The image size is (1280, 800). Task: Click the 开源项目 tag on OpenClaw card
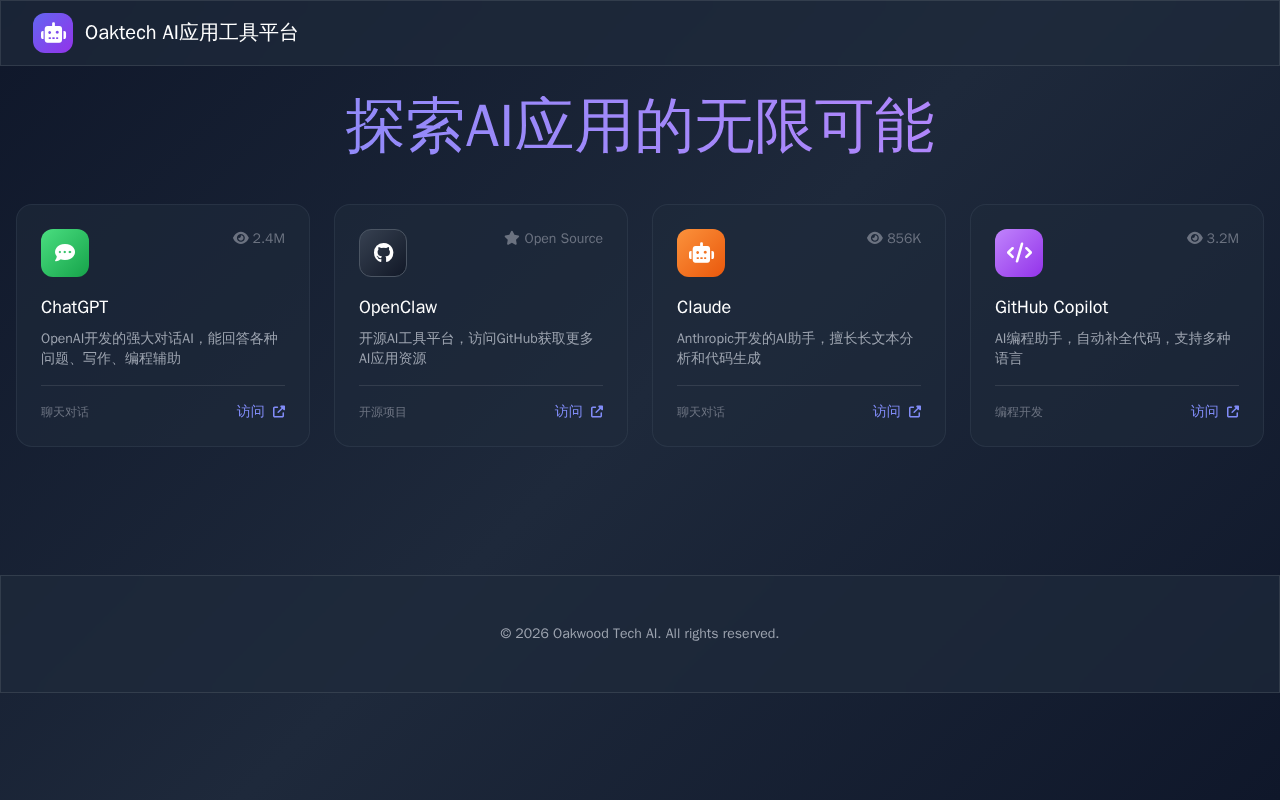pos(383,412)
